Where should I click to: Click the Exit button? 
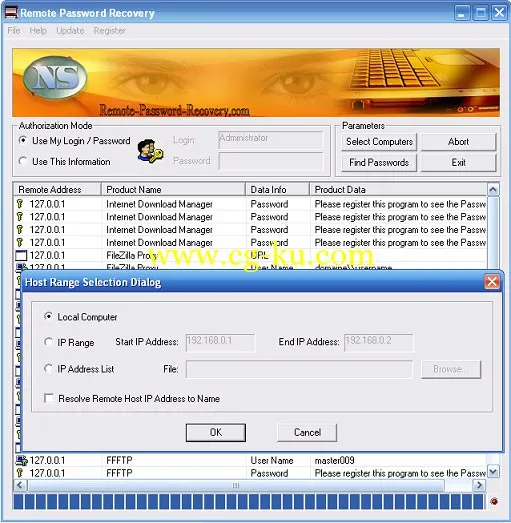click(x=458, y=163)
